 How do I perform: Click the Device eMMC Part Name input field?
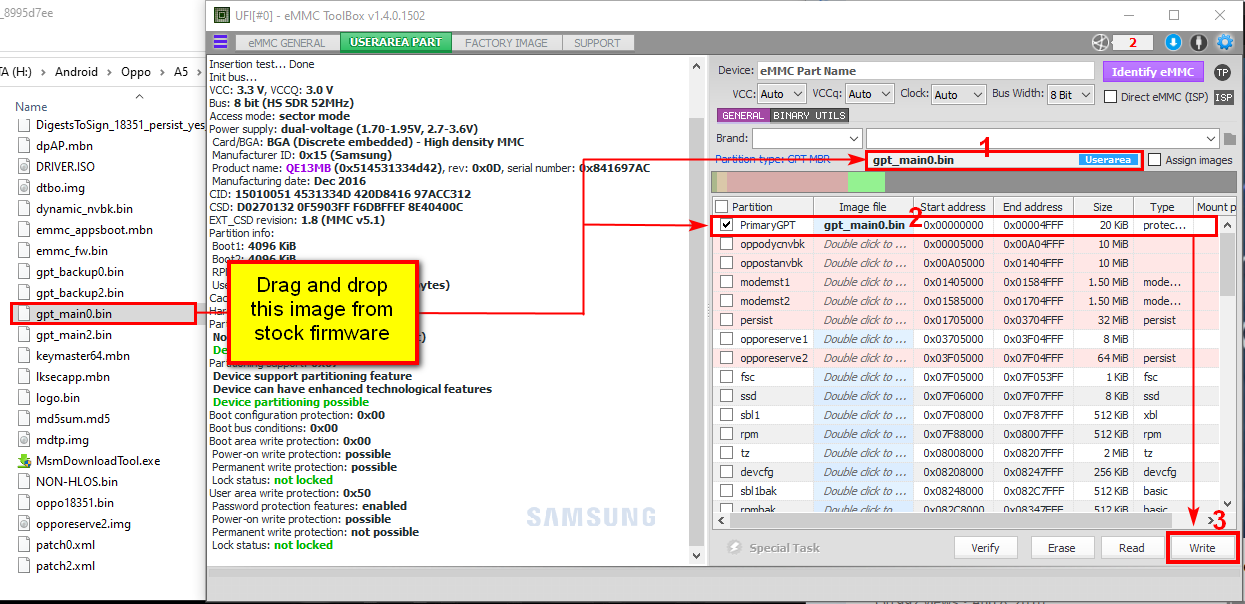click(x=925, y=71)
